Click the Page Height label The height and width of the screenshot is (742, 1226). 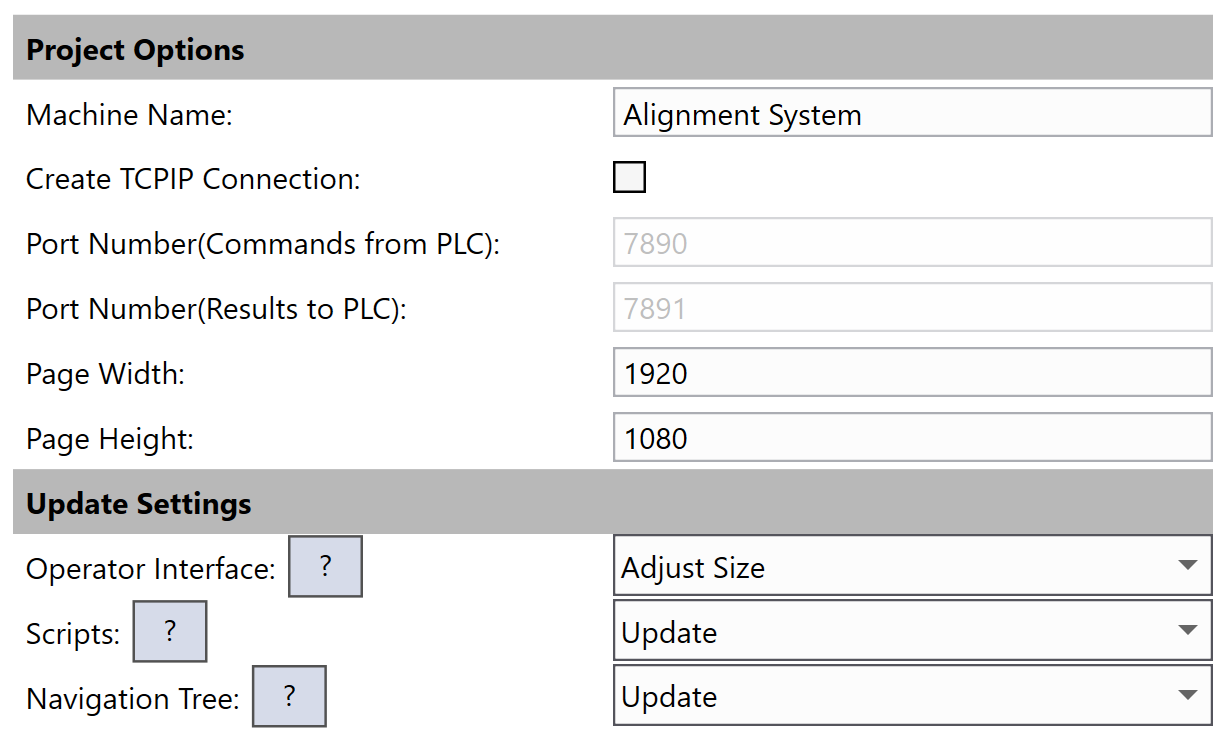110,439
